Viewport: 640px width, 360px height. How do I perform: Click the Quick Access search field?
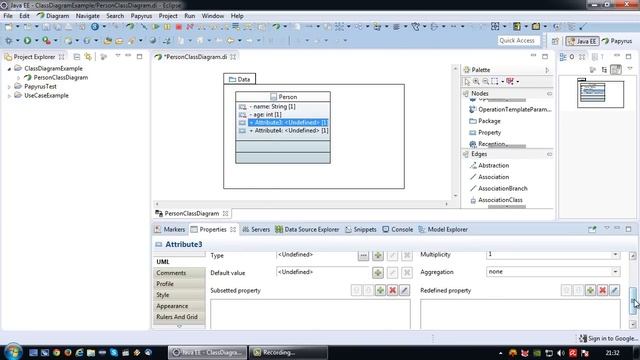(x=518, y=41)
